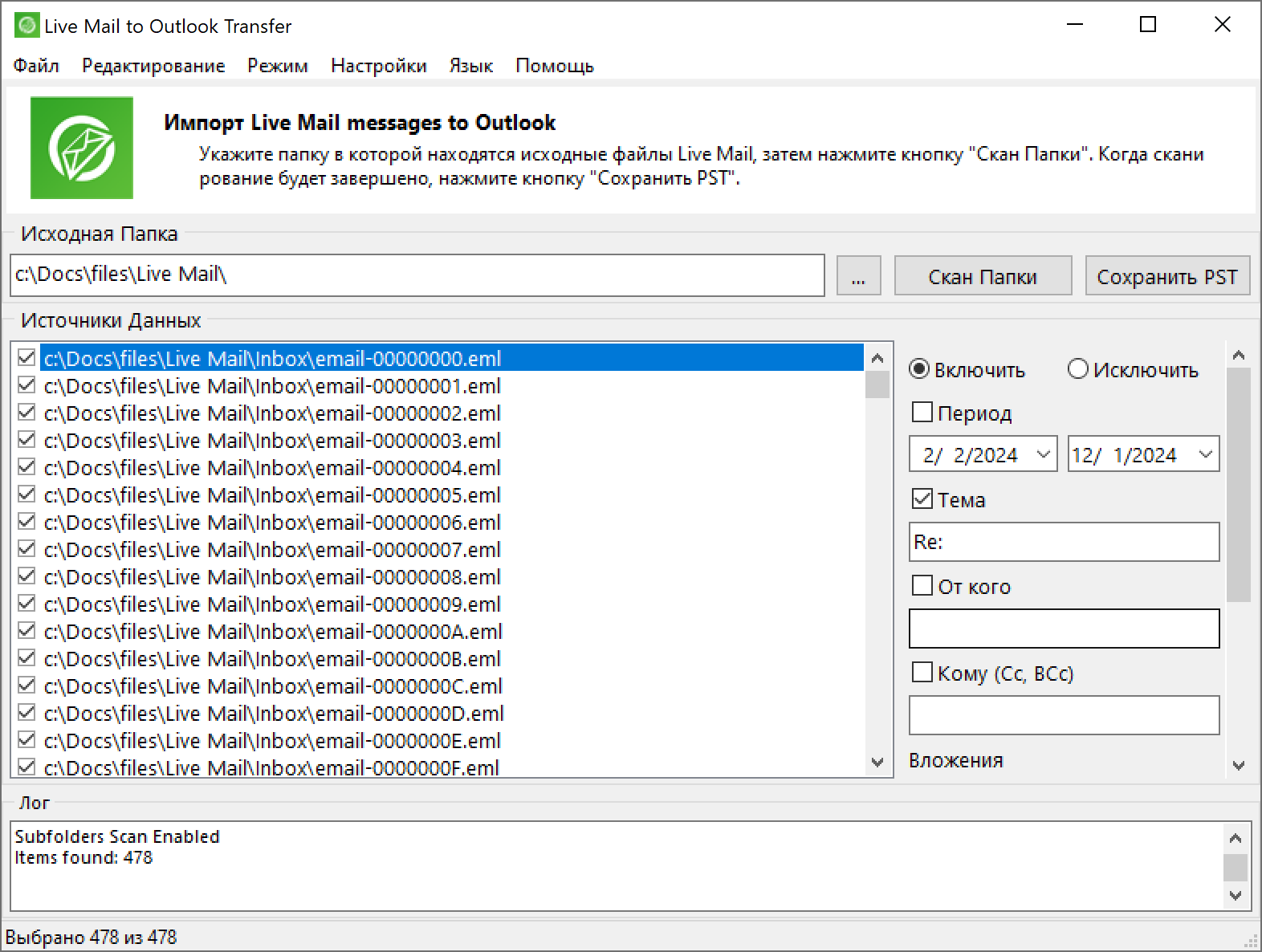Image resolution: width=1262 pixels, height=952 pixels.
Task: Uncheck email-00000003.eml checkbox
Action: coord(26,439)
